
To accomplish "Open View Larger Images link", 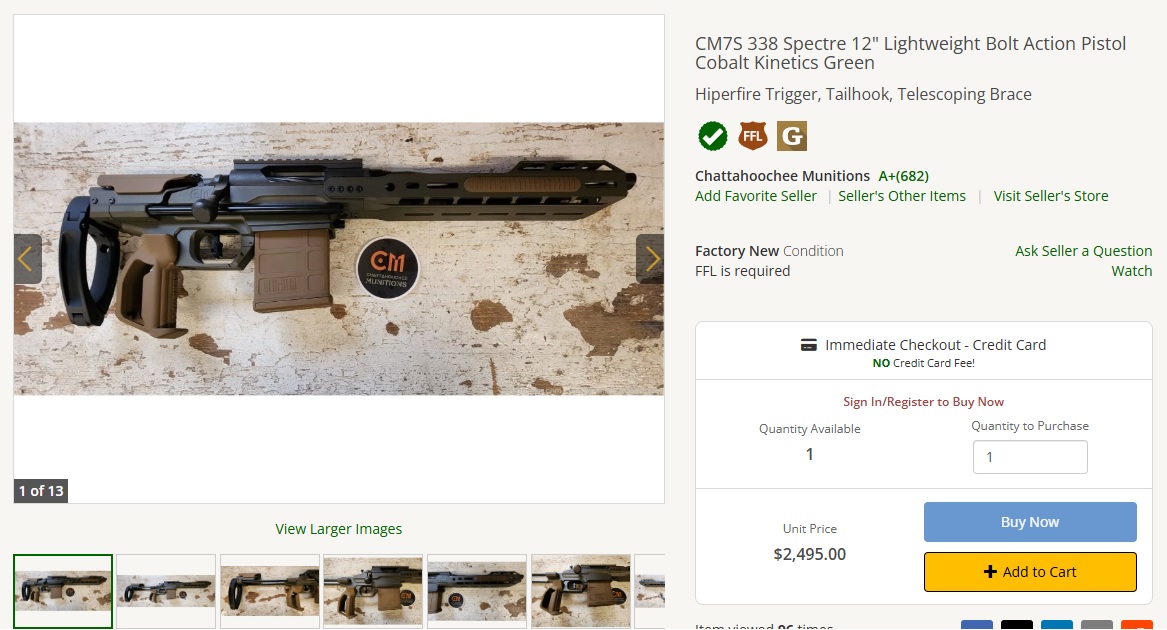I will point(339,529).
